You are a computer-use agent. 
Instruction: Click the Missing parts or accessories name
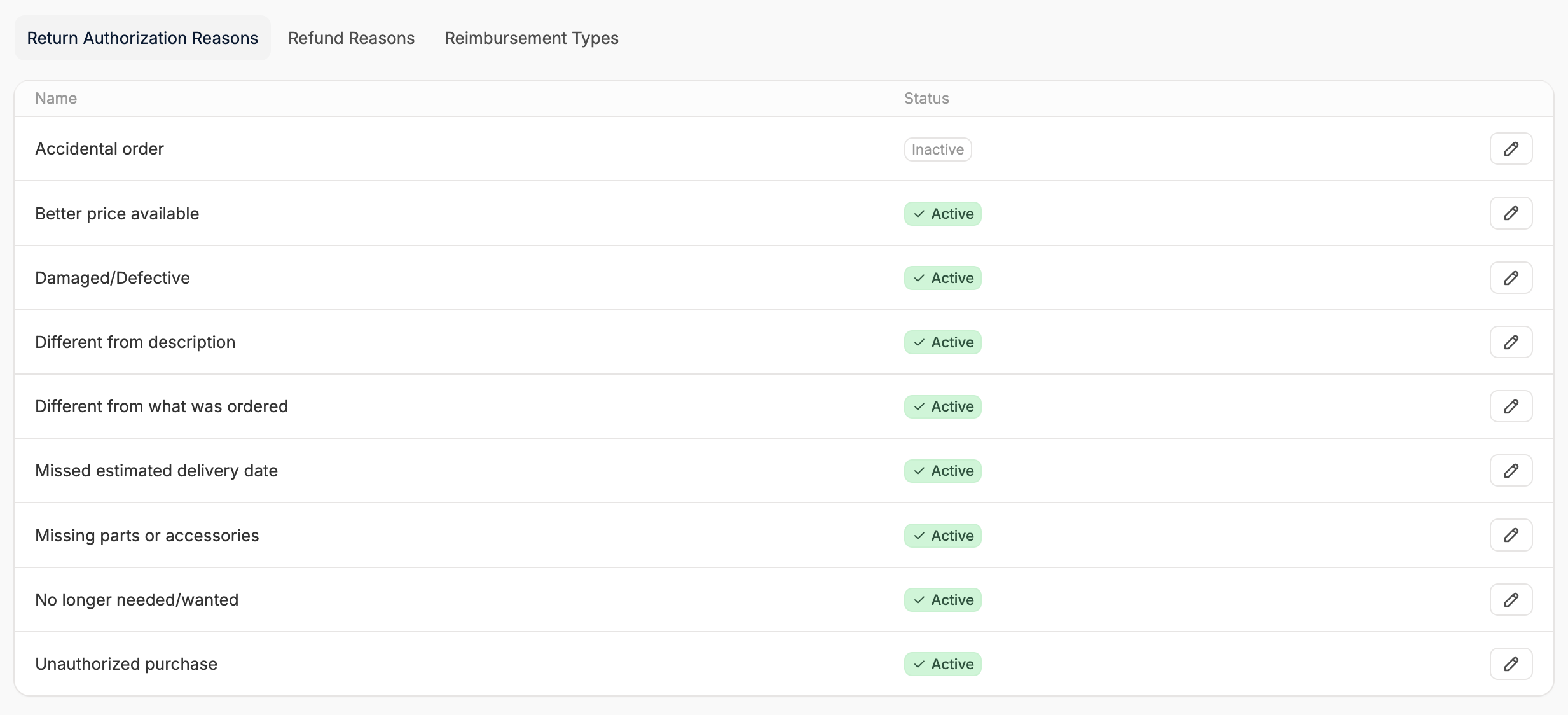tap(147, 536)
